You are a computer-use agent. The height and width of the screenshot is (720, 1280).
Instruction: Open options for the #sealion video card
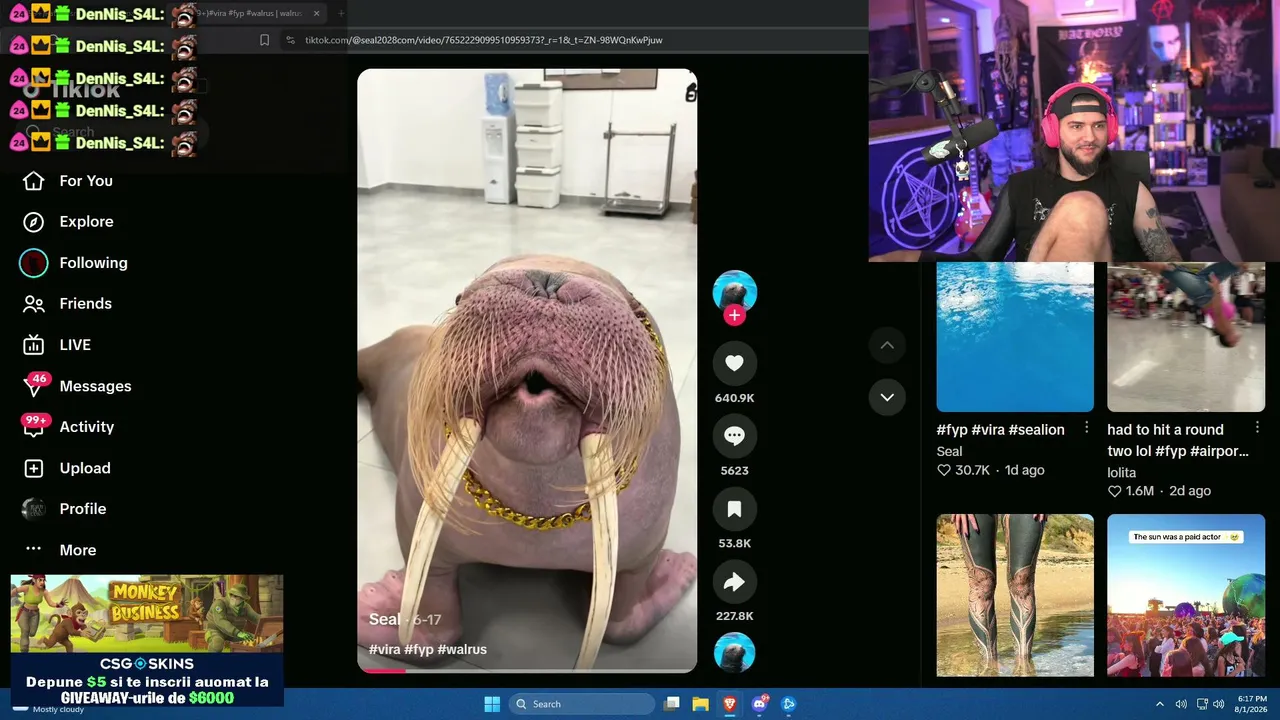coord(1087,428)
